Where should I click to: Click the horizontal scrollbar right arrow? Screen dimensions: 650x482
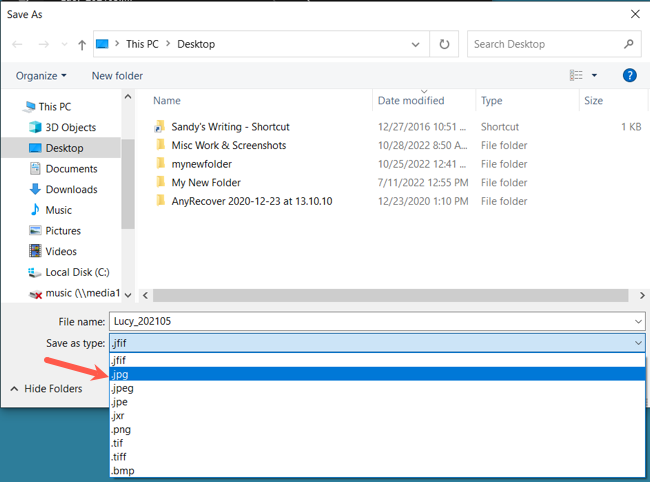(x=642, y=295)
